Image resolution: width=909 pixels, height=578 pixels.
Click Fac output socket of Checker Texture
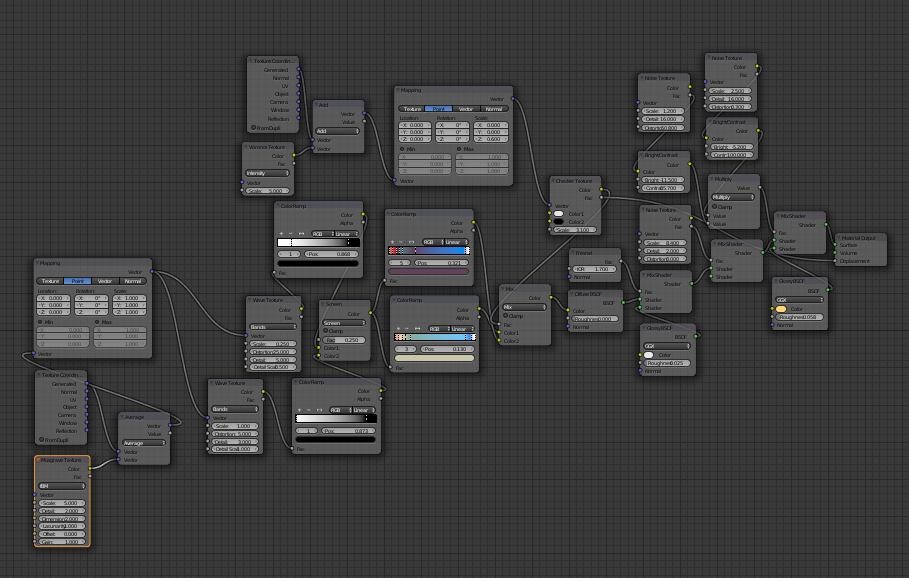601,198
